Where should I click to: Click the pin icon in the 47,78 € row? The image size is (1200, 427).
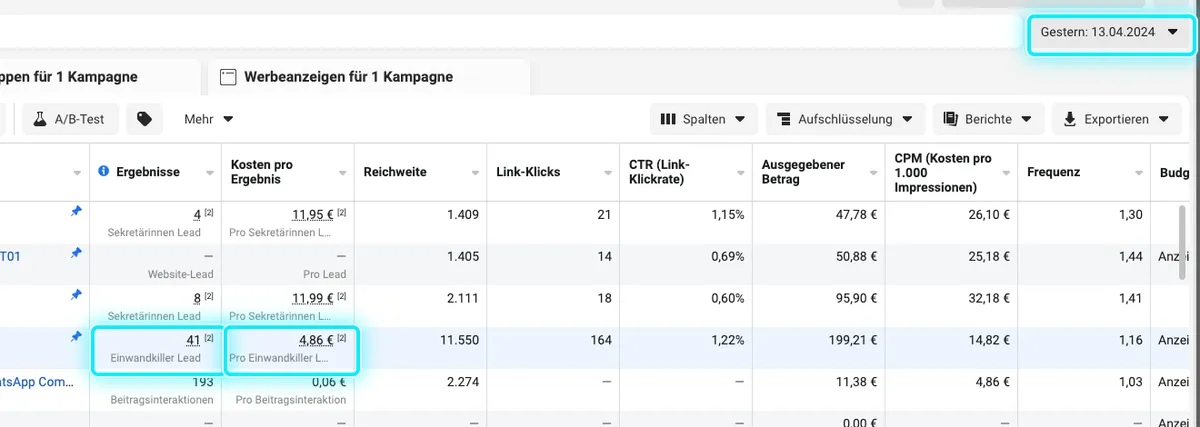[77, 211]
